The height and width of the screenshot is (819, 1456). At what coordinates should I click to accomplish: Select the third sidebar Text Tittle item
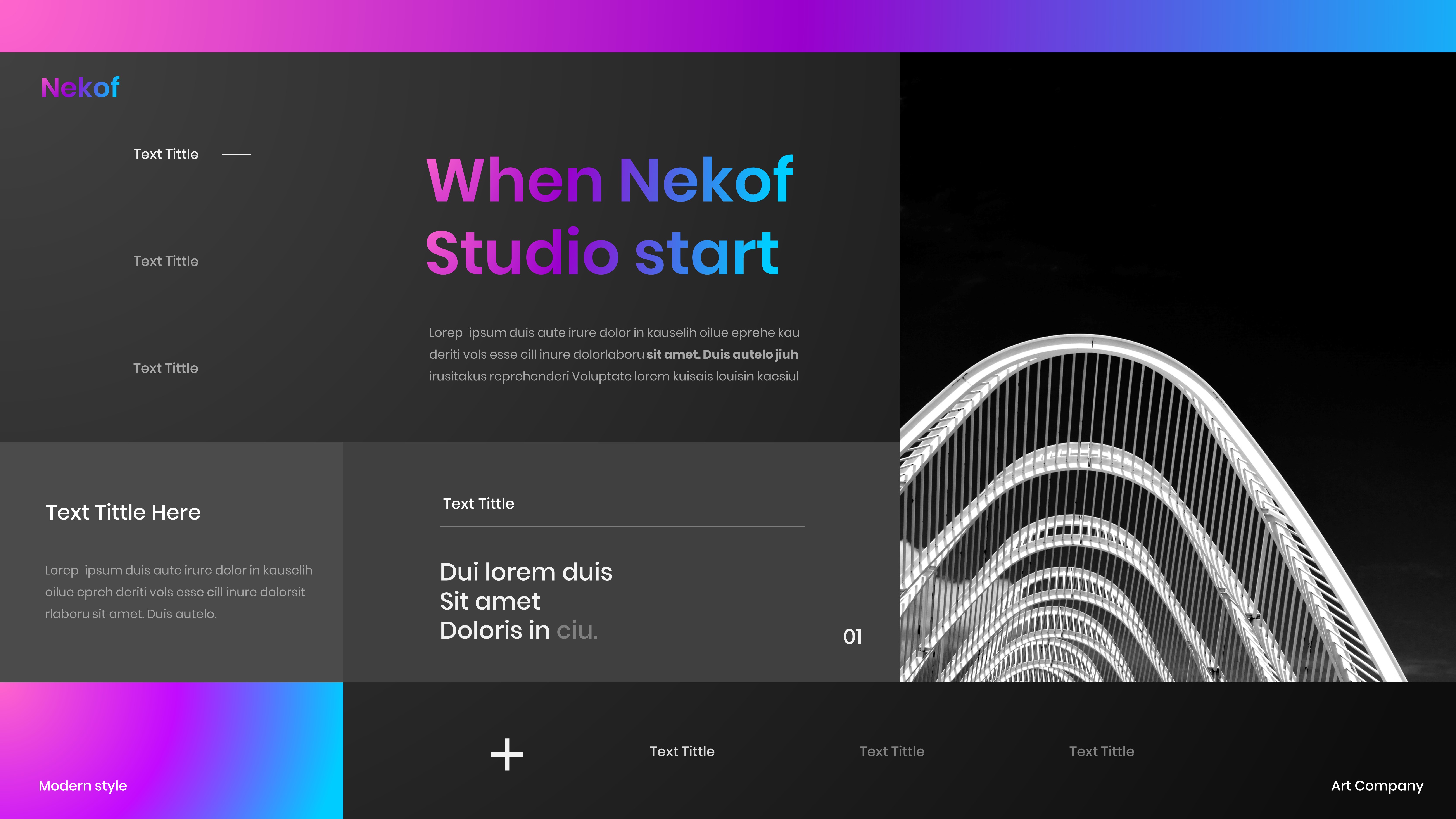pyautogui.click(x=166, y=368)
